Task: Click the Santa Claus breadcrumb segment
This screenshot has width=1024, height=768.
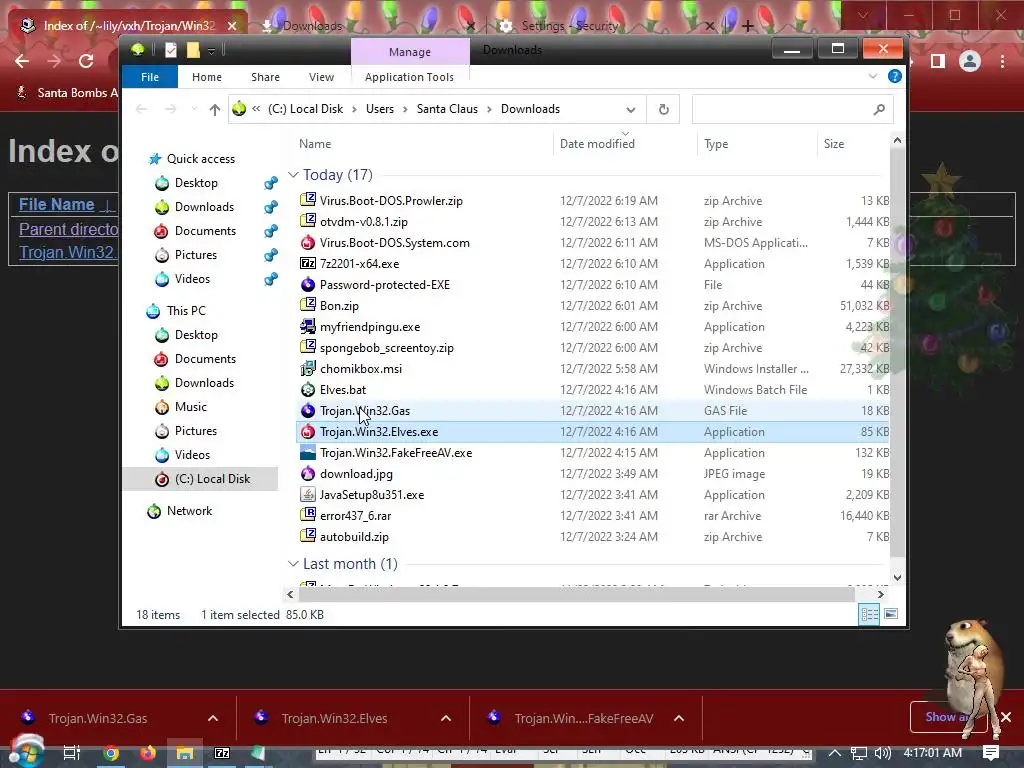Action: 447,109
